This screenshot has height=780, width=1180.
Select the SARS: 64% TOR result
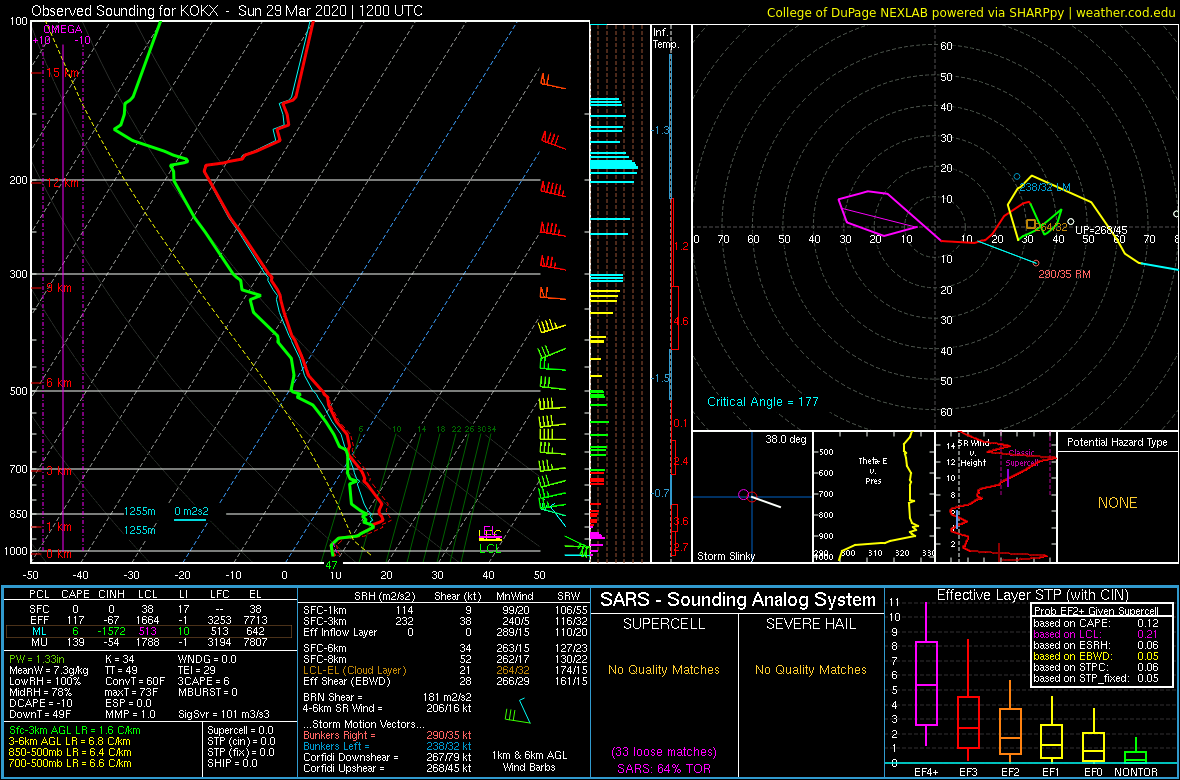click(x=665, y=767)
